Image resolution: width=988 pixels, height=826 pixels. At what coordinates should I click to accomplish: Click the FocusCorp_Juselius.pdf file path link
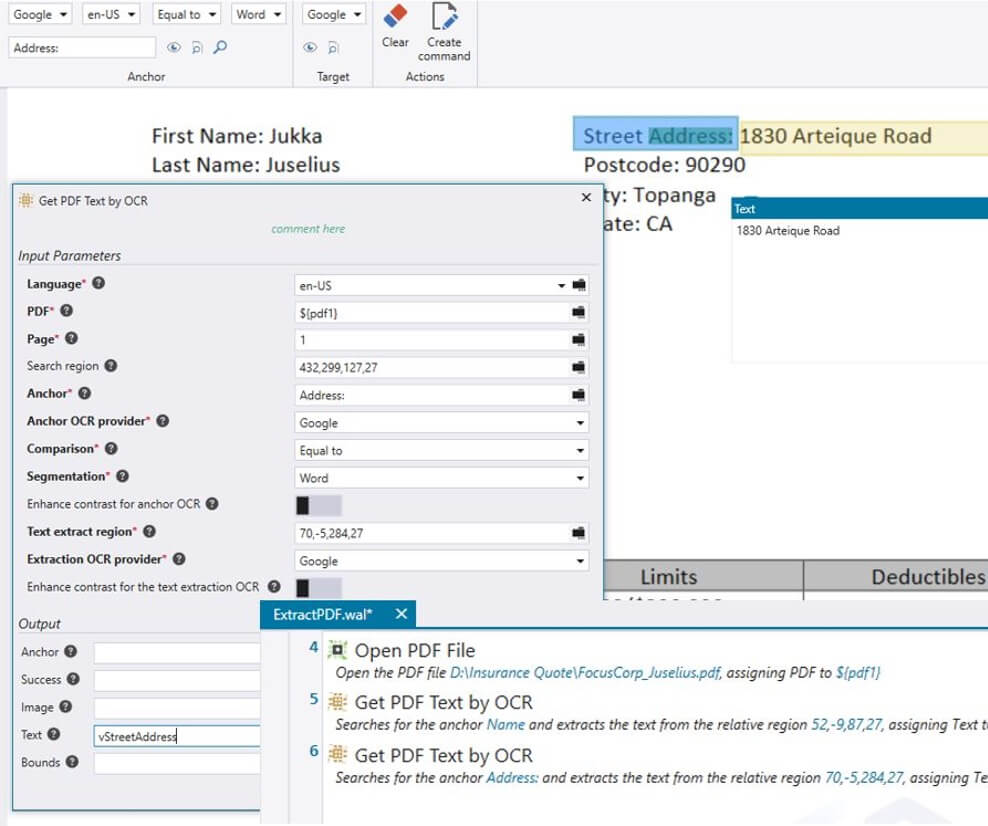pos(585,673)
